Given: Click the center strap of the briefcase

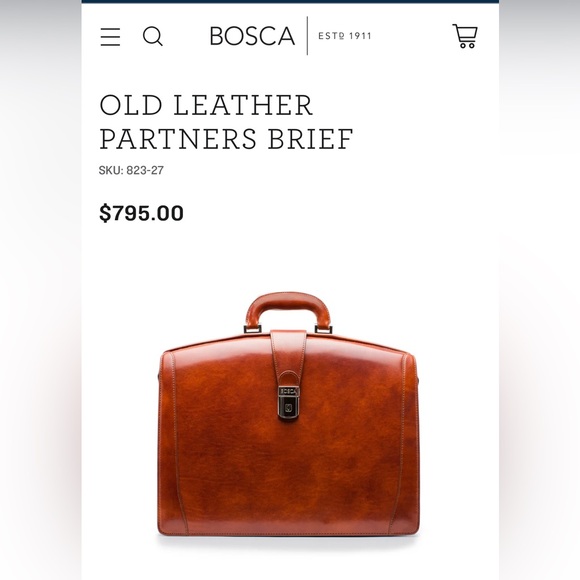Looking at the screenshot, I should click(288, 357).
